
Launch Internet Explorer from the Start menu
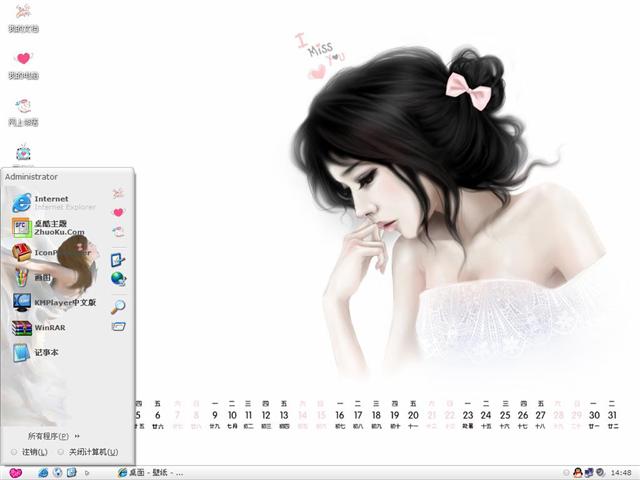pos(54,203)
